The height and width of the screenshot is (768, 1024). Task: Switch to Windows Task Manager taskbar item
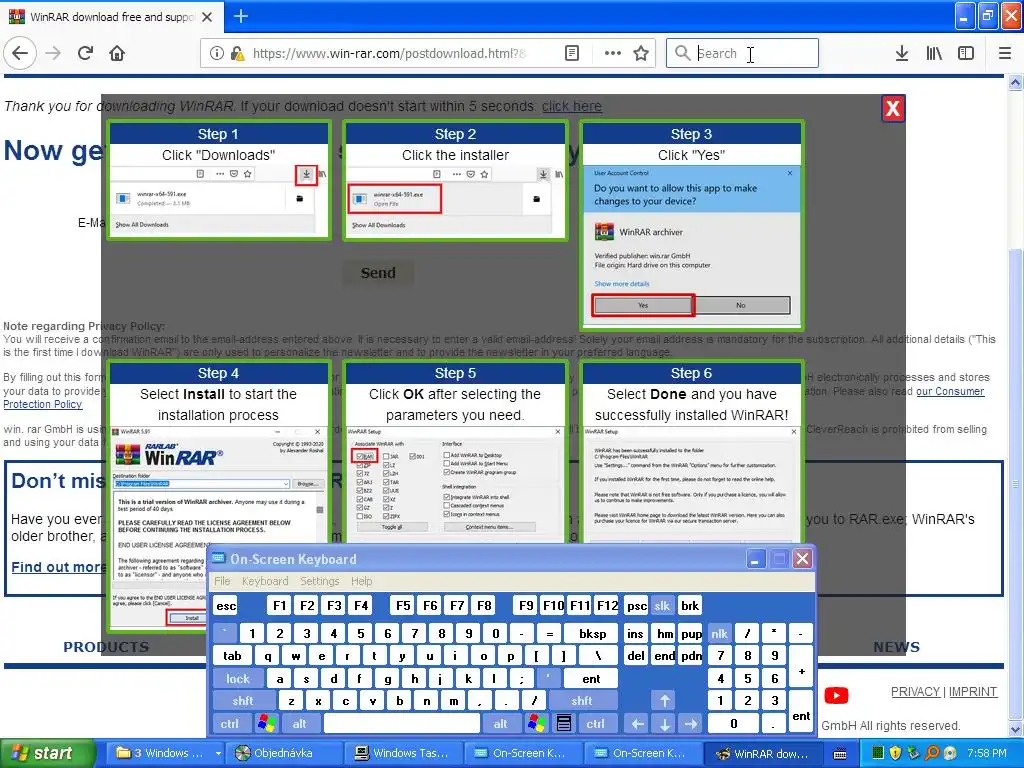coord(405,754)
